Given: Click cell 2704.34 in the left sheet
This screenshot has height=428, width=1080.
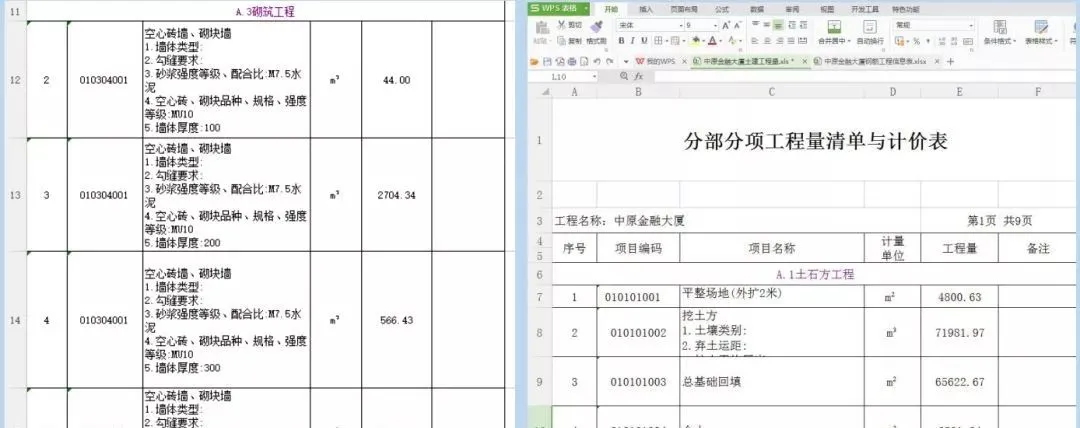Looking at the screenshot, I should point(397,195).
